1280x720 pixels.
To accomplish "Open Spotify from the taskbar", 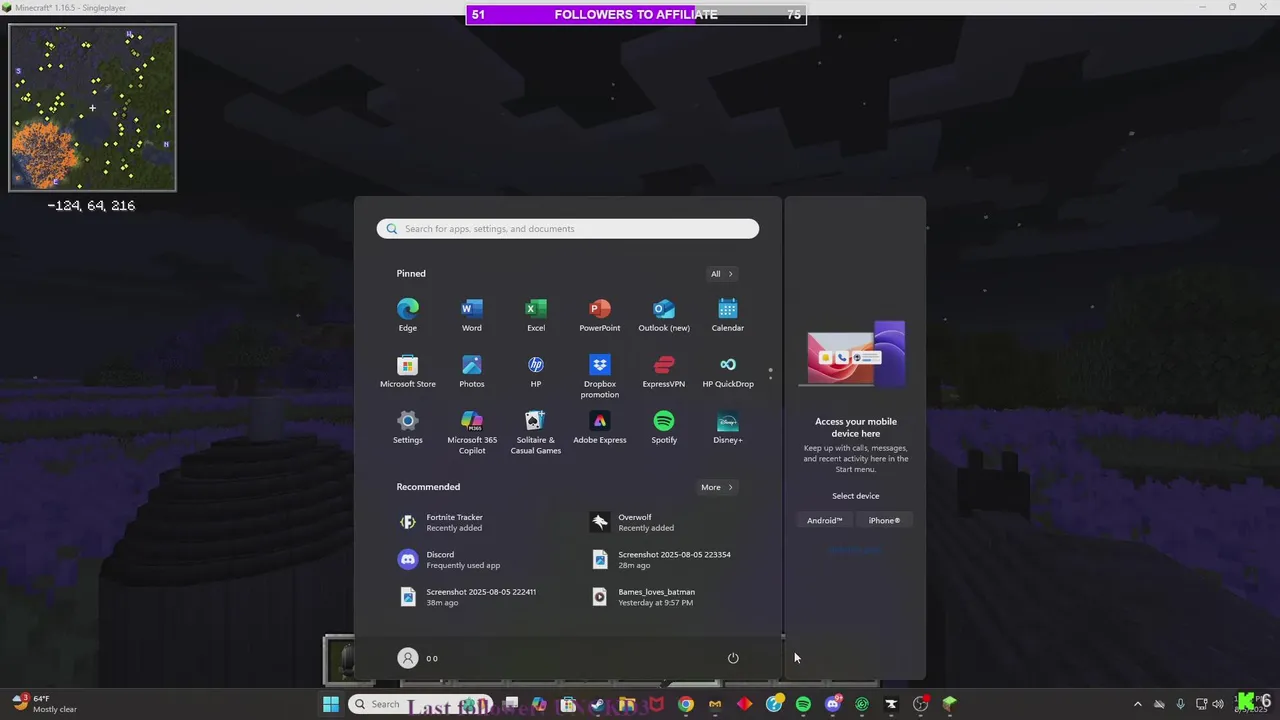I will [803, 704].
